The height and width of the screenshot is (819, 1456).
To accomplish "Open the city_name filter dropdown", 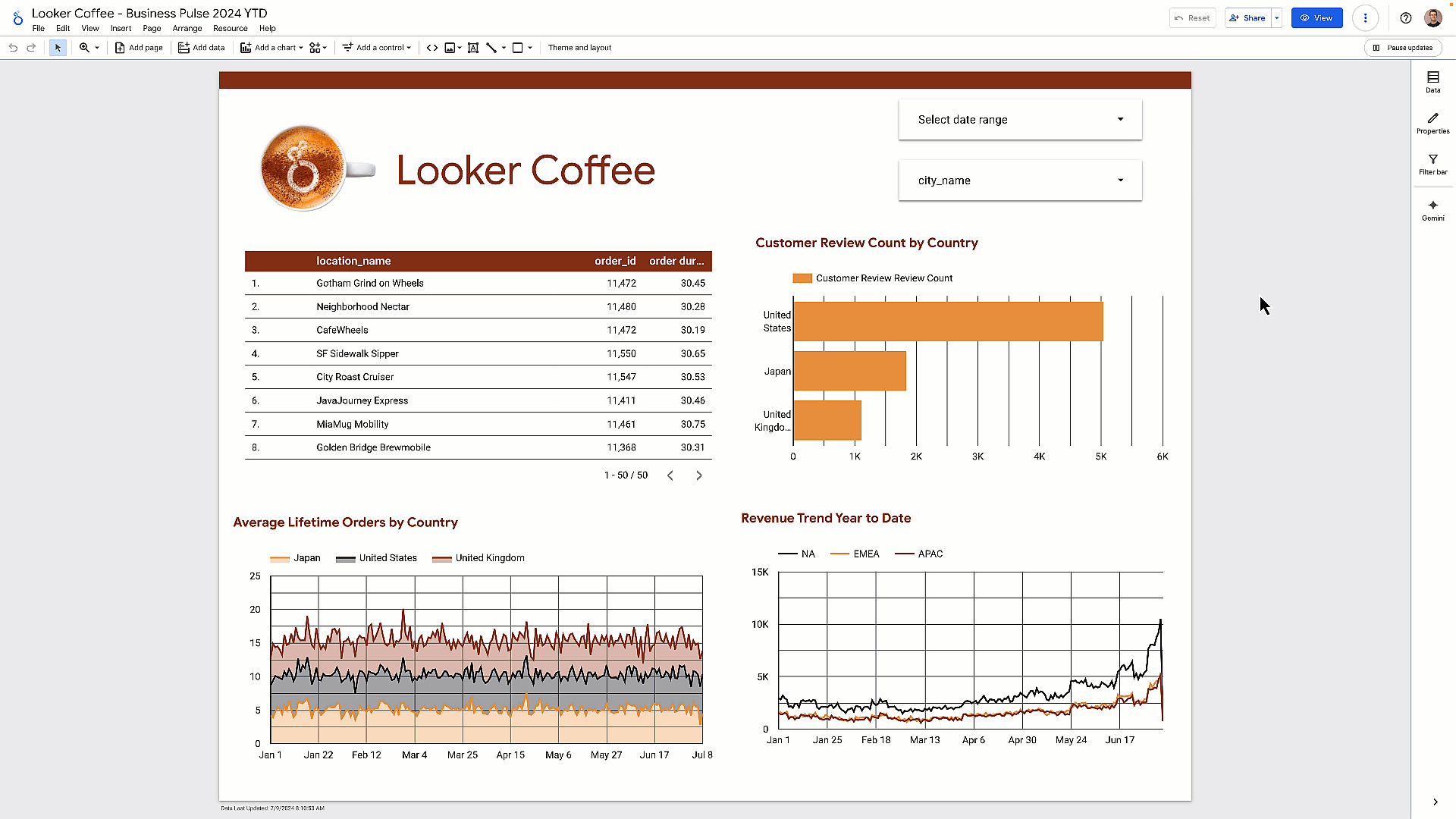I will [x=1019, y=180].
